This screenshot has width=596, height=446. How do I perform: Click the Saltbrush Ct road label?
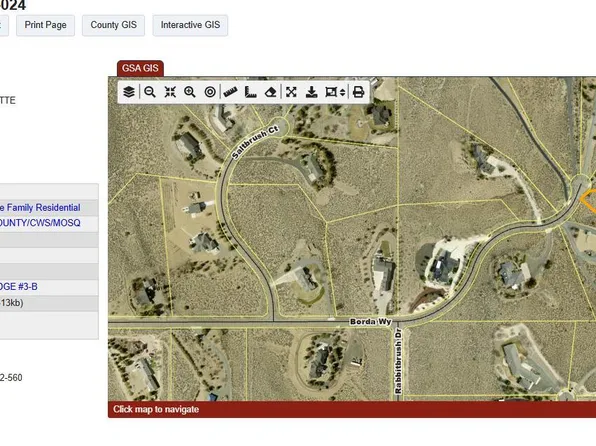pos(255,142)
